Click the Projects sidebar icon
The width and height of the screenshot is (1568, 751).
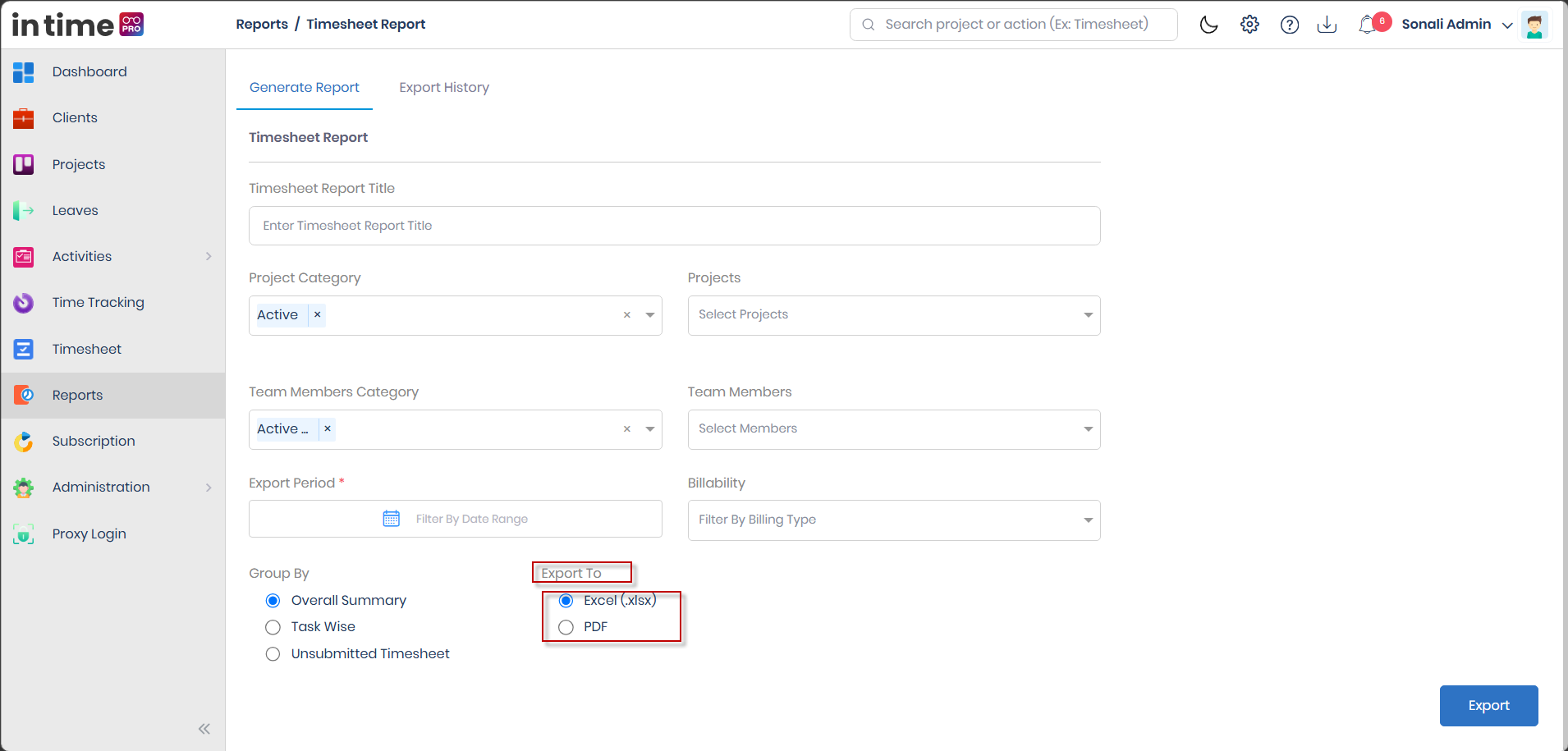(23, 165)
